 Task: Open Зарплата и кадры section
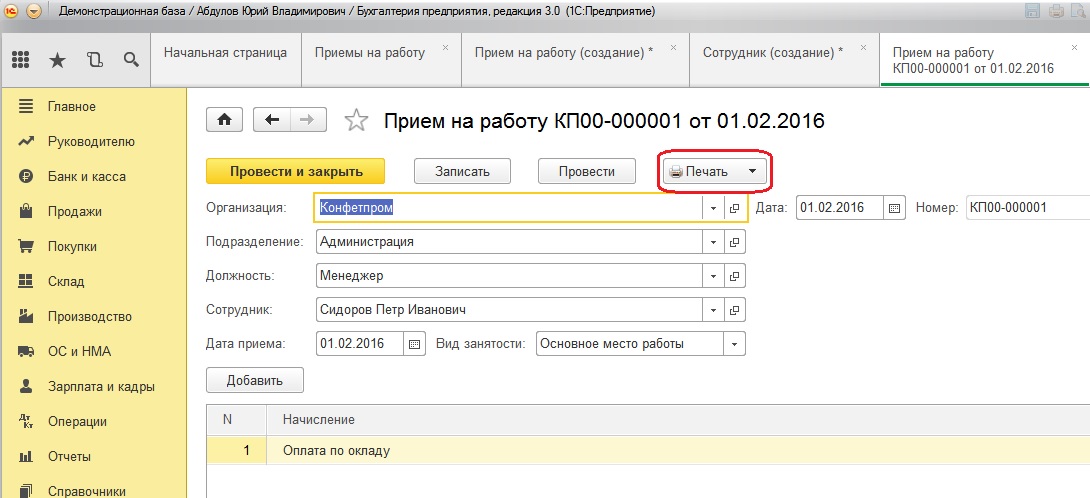(100, 387)
